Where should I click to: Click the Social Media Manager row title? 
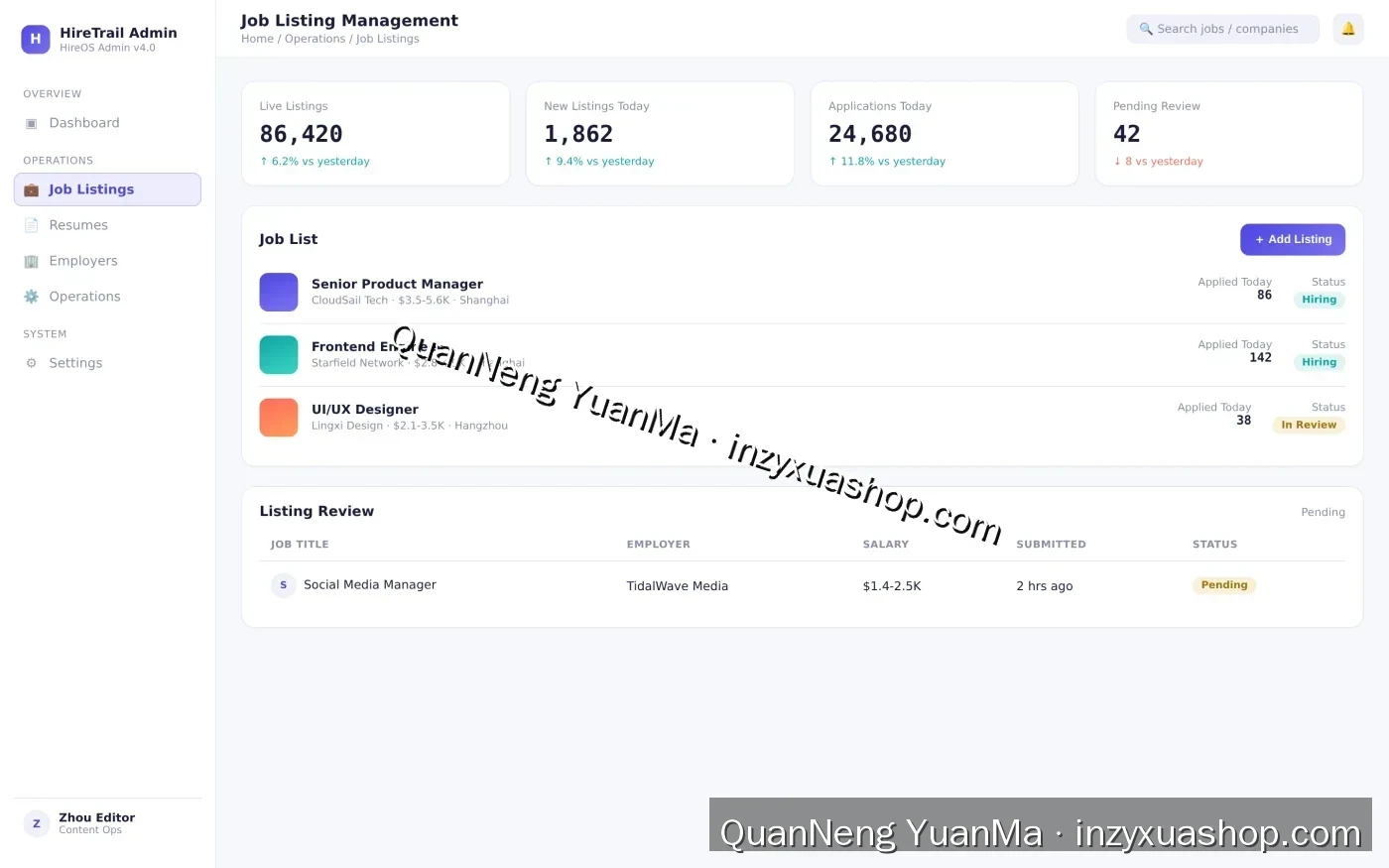[370, 584]
